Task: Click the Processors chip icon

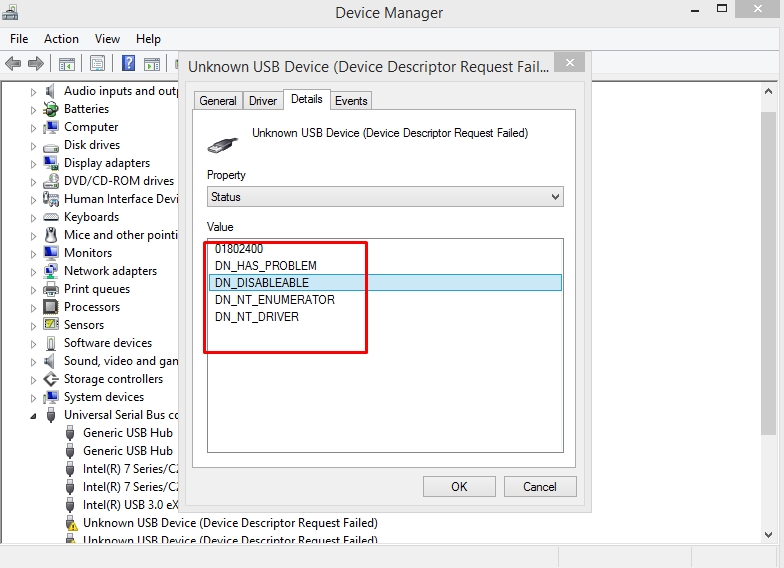Action: [51, 307]
